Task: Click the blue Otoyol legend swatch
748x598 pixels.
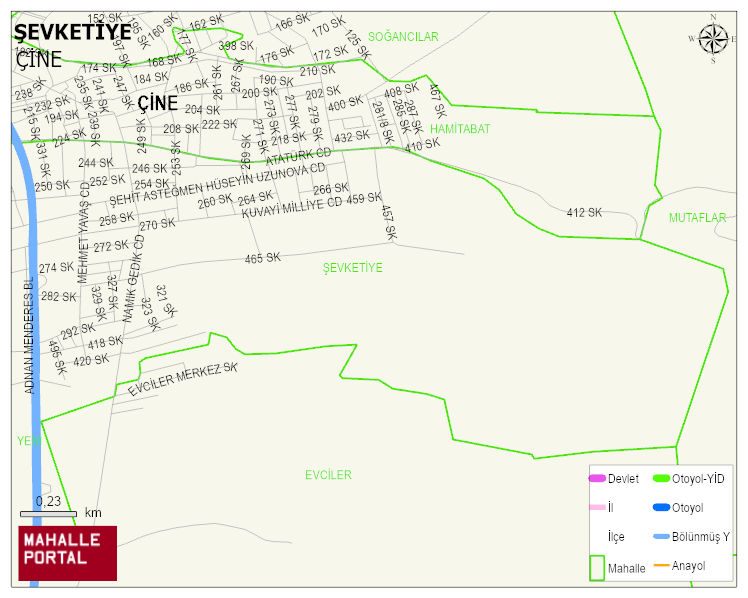Action: [x=661, y=507]
